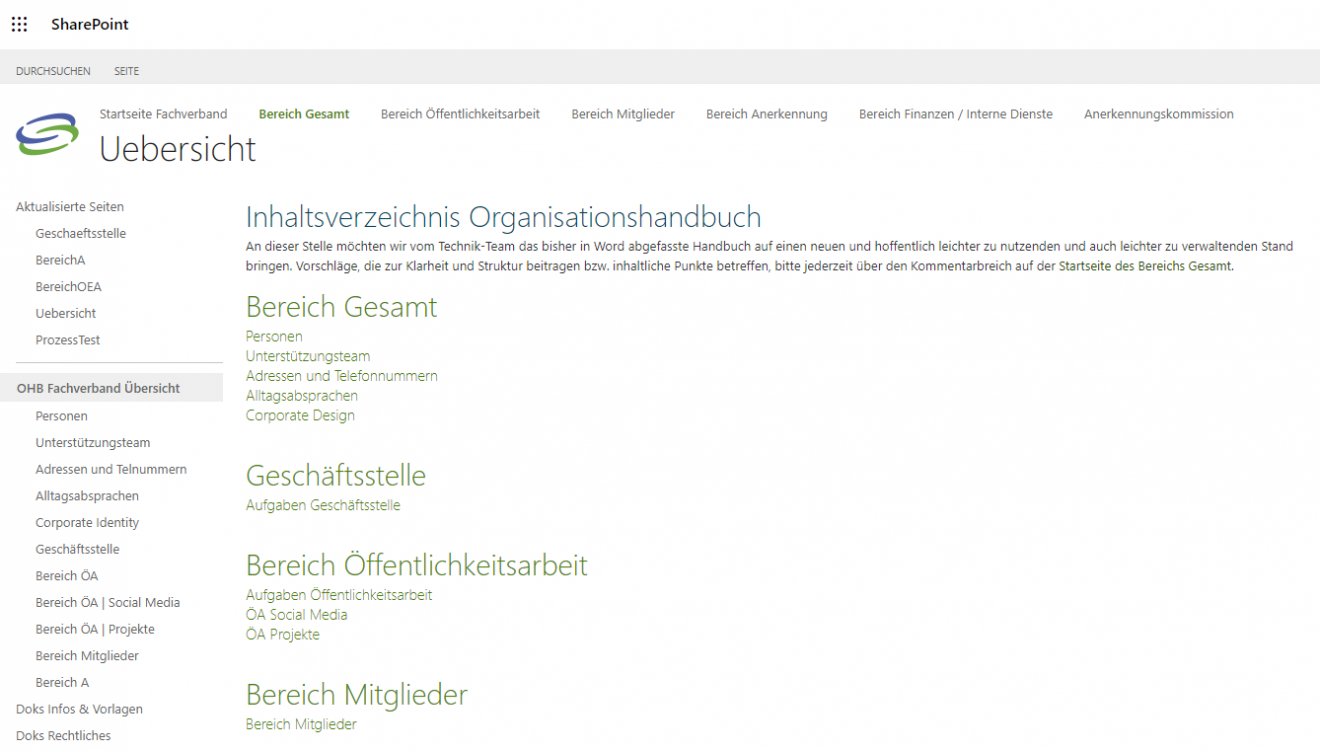
Task: Open Bereich ÖA | Projekte in sidebar
Action: [95, 629]
